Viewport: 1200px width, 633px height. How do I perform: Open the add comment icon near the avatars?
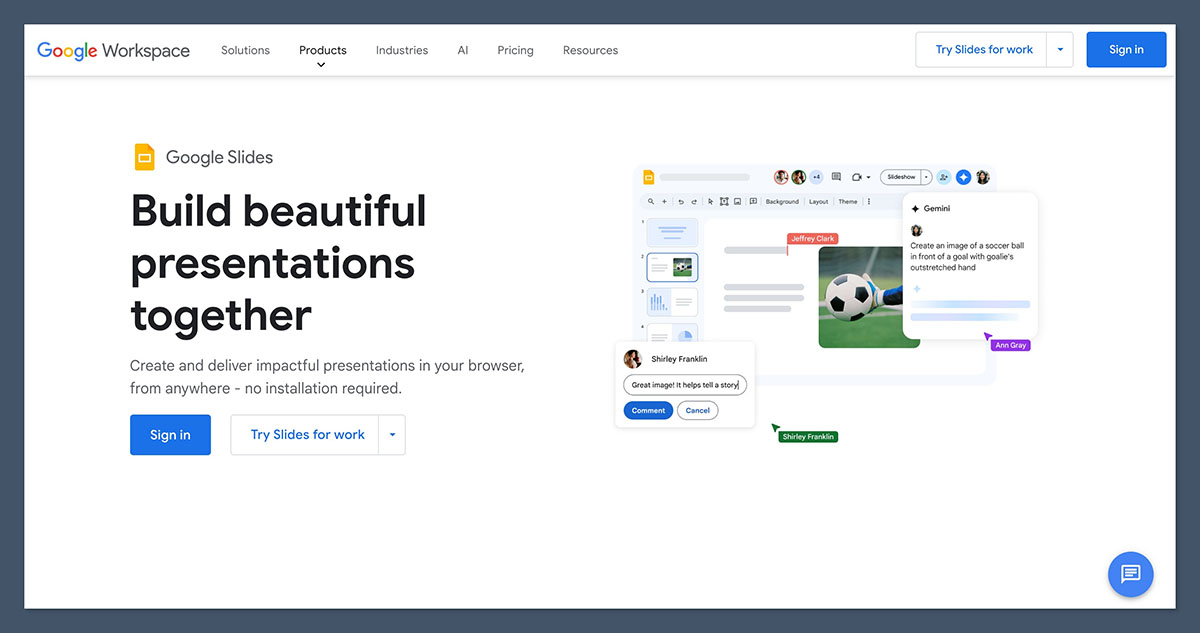click(837, 177)
